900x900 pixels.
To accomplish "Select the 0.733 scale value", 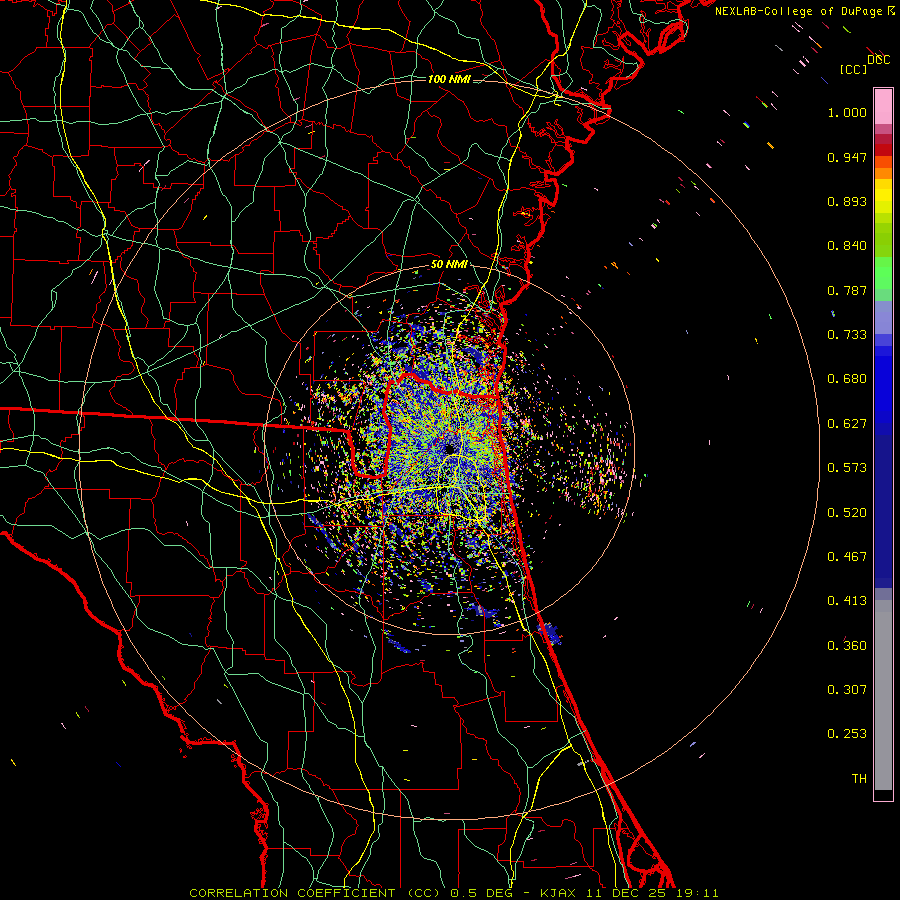I will (x=847, y=335).
